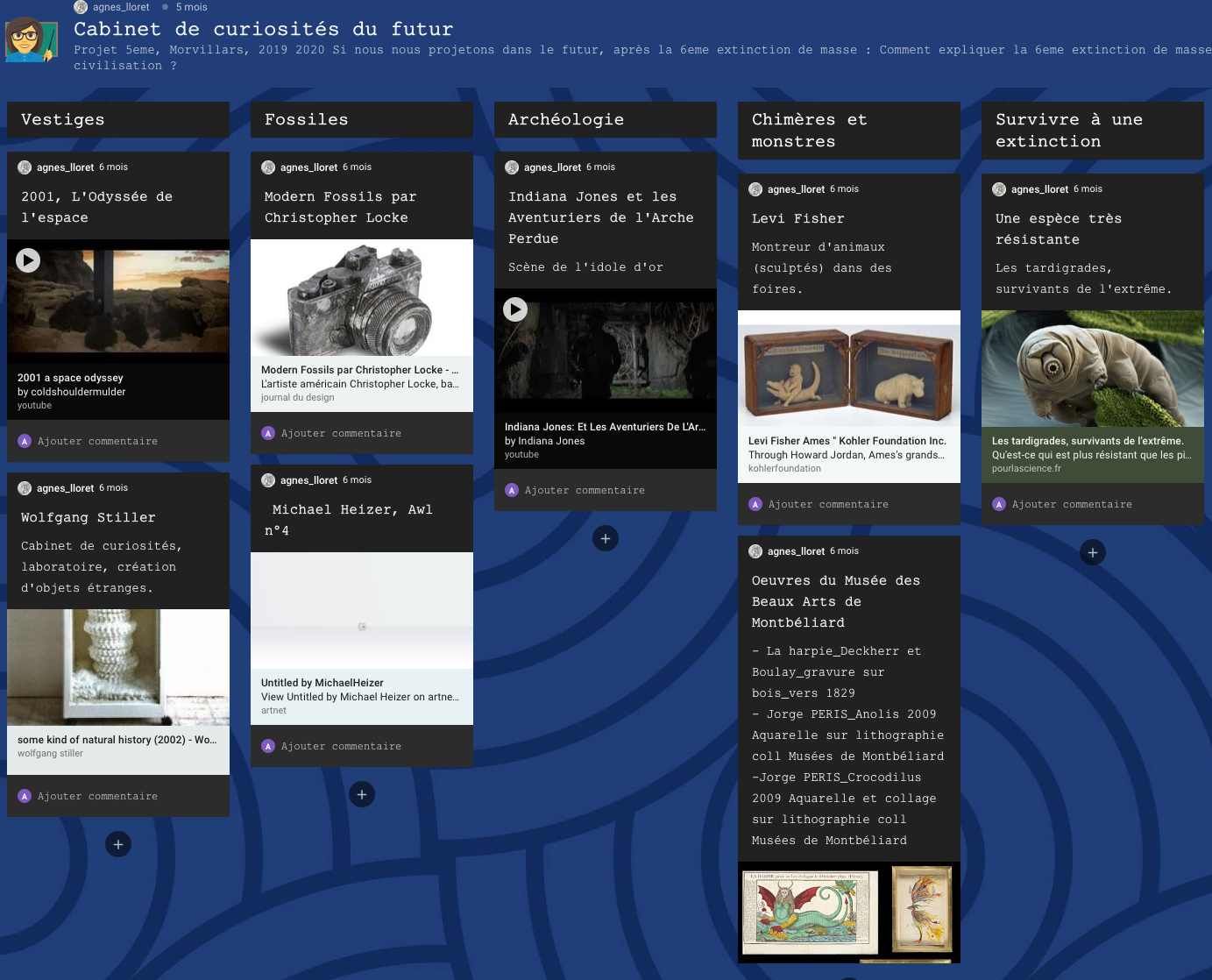Image resolution: width=1212 pixels, height=980 pixels.
Task: Click agnes_lloret name in page header
Action: [121, 7]
